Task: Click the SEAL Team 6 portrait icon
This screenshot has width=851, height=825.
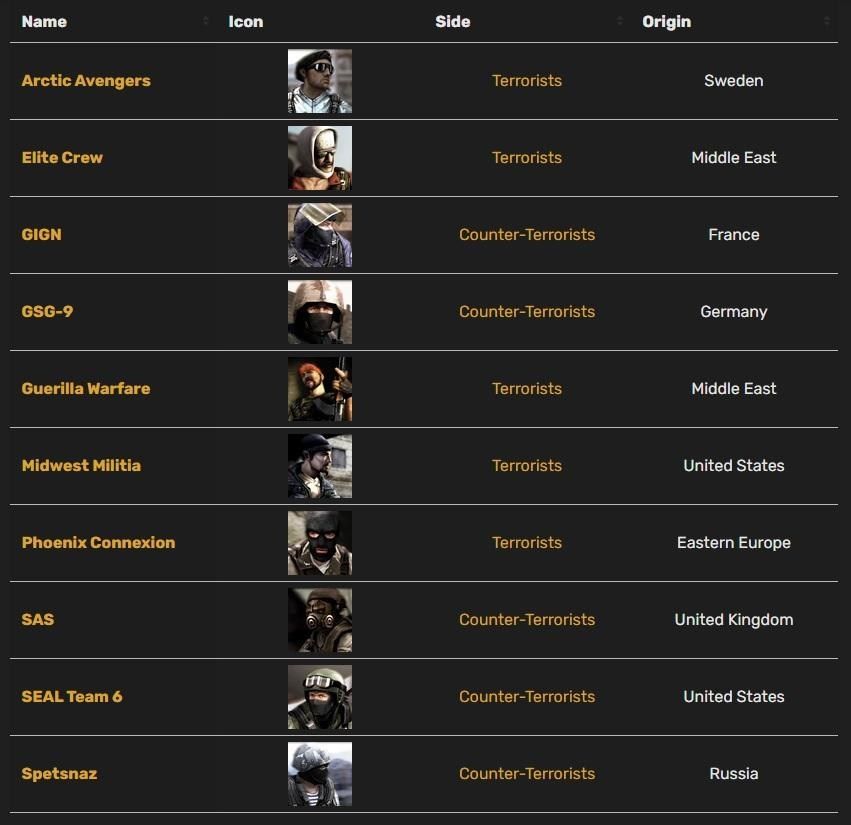Action: (x=320, y=697)
